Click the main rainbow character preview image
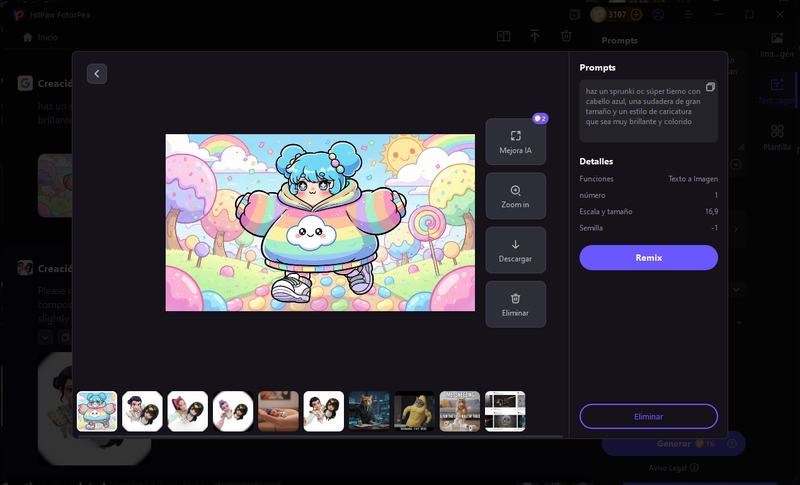 [x=320, y=222]
